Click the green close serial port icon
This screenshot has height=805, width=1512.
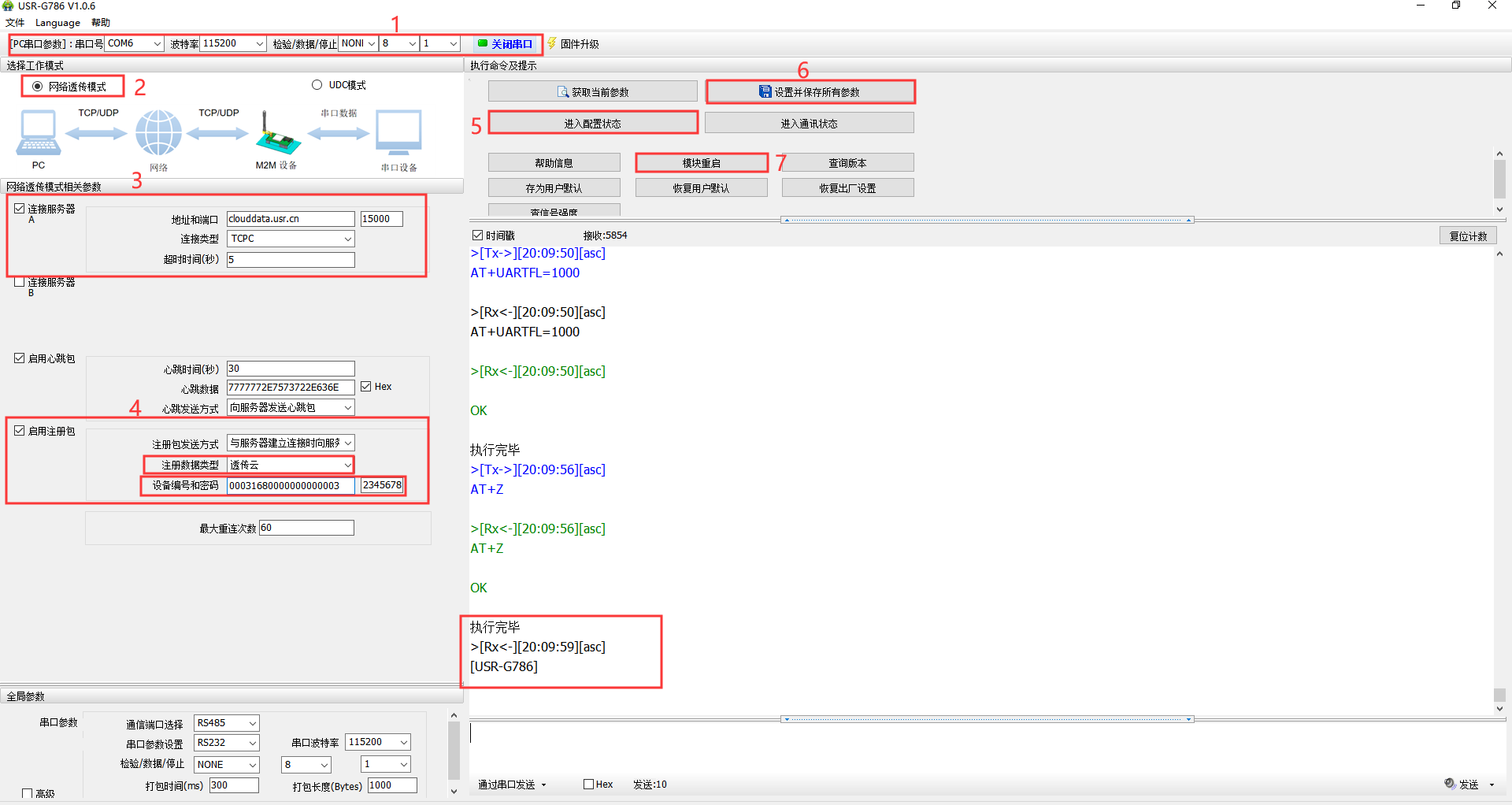click(x=483, y=43)
